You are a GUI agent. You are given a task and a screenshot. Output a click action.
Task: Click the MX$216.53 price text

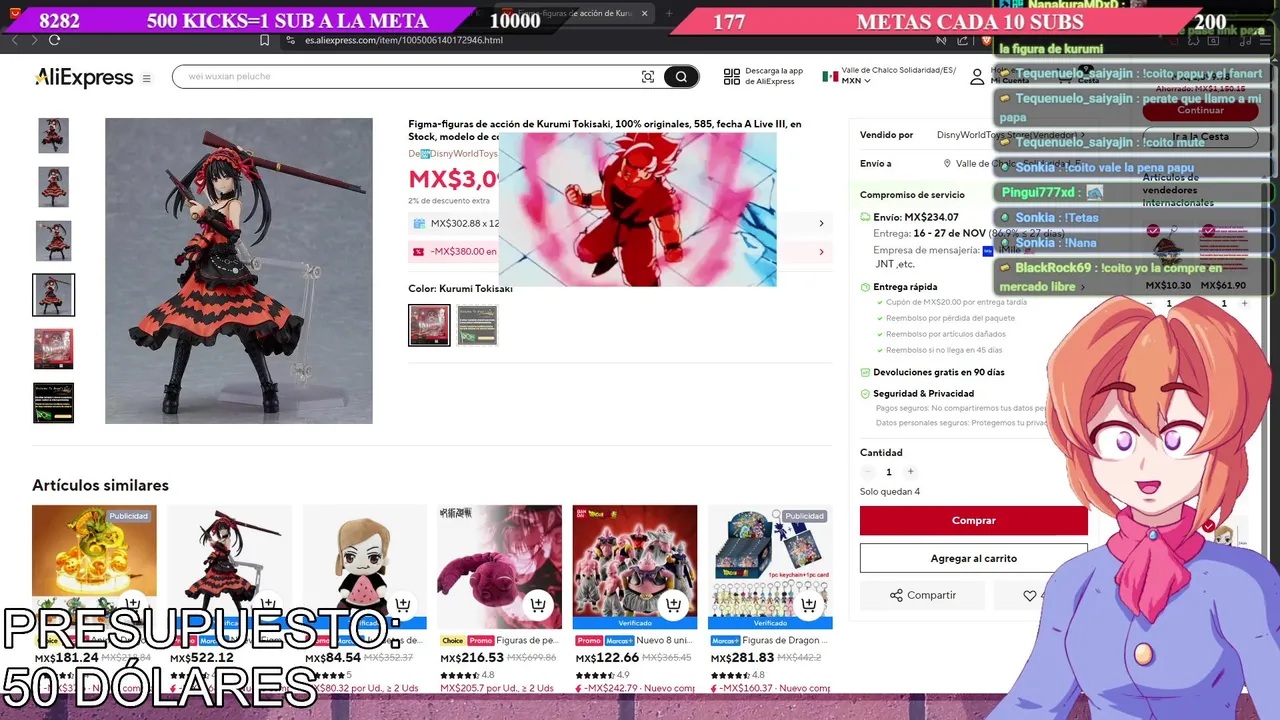click(472, 657)
